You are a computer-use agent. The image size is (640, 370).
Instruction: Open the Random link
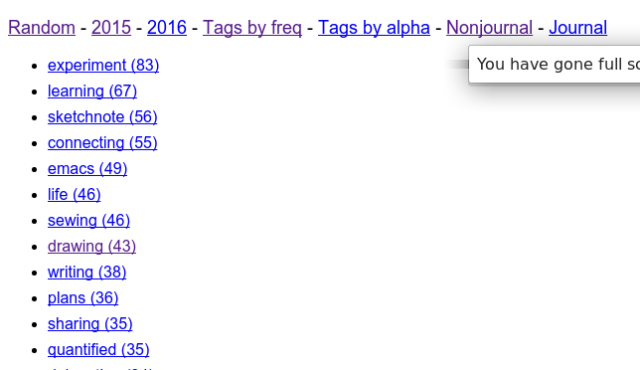click(x=42, y=28)
